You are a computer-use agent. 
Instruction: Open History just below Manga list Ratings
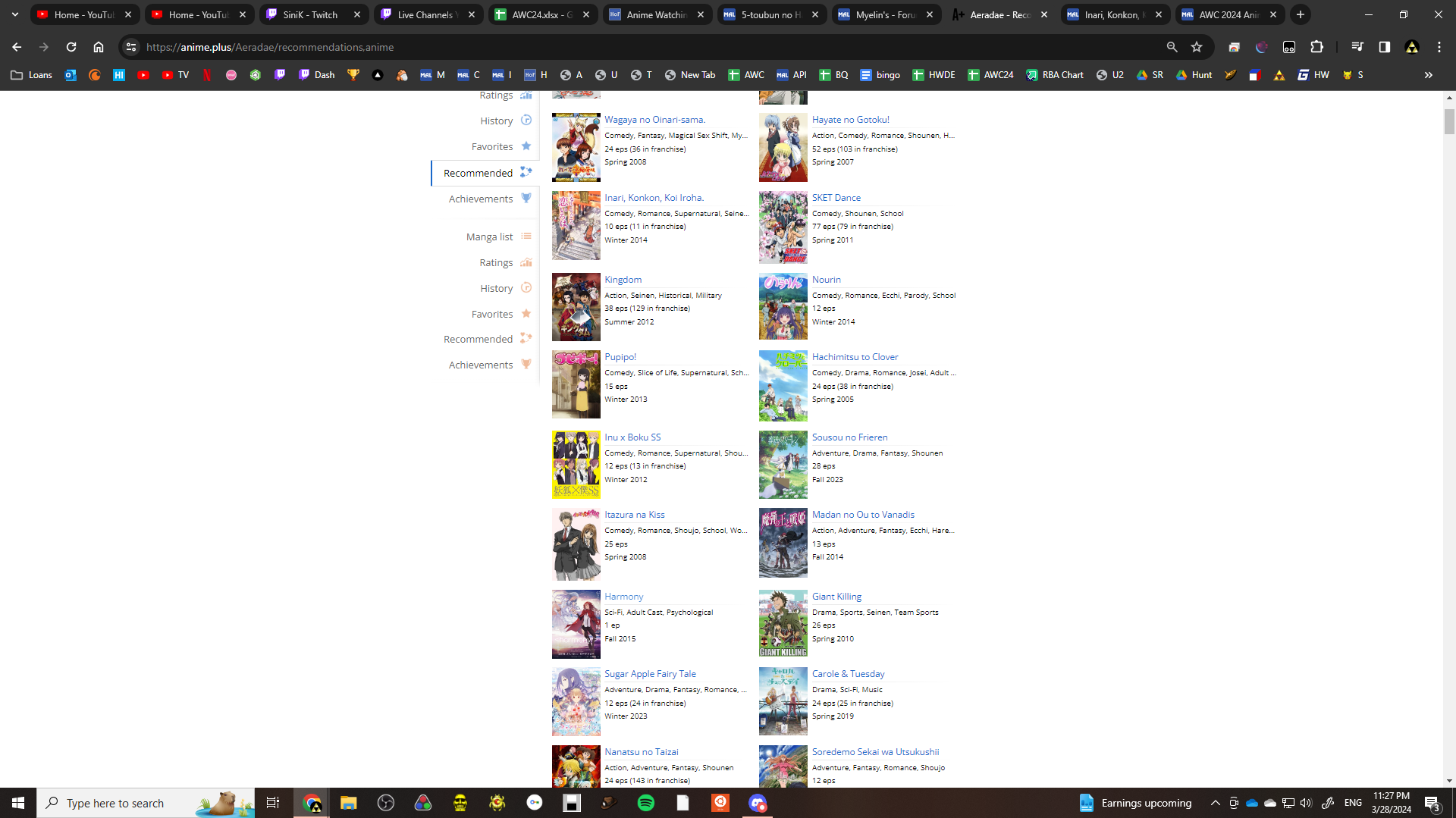coord(496,288)
